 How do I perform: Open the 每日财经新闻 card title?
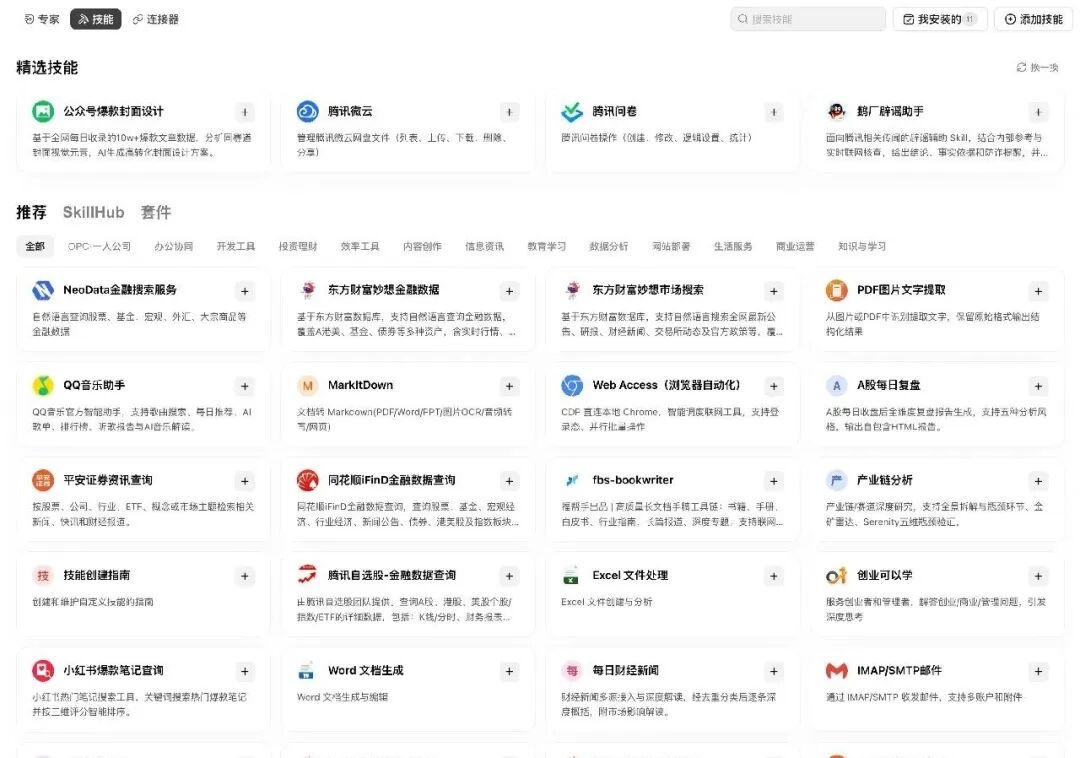(x=625, y=670)
